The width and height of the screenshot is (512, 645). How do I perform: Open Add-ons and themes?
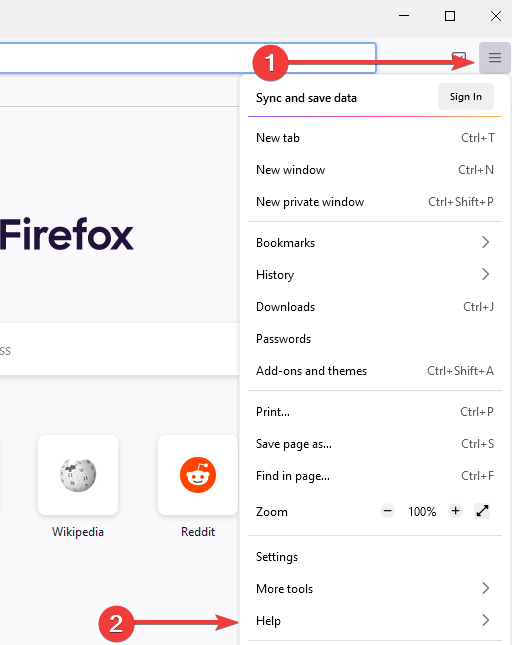pos(375,371)
